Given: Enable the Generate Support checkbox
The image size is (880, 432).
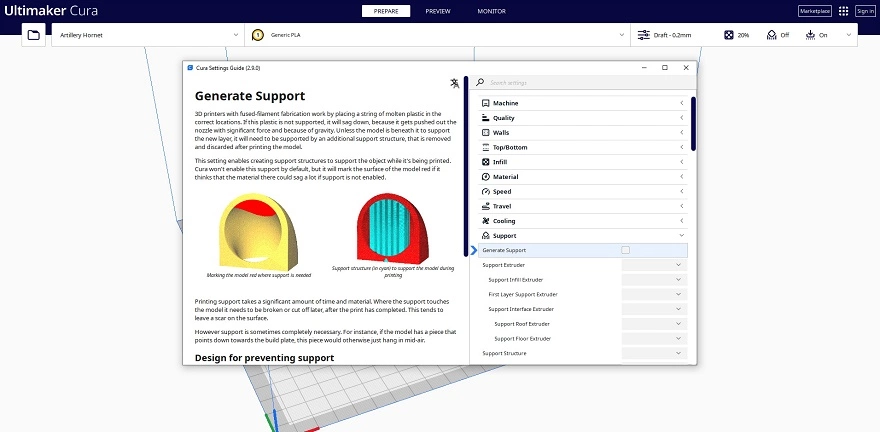Looking at the screenshot, I should pyautogui.click(x=625, y=250).
